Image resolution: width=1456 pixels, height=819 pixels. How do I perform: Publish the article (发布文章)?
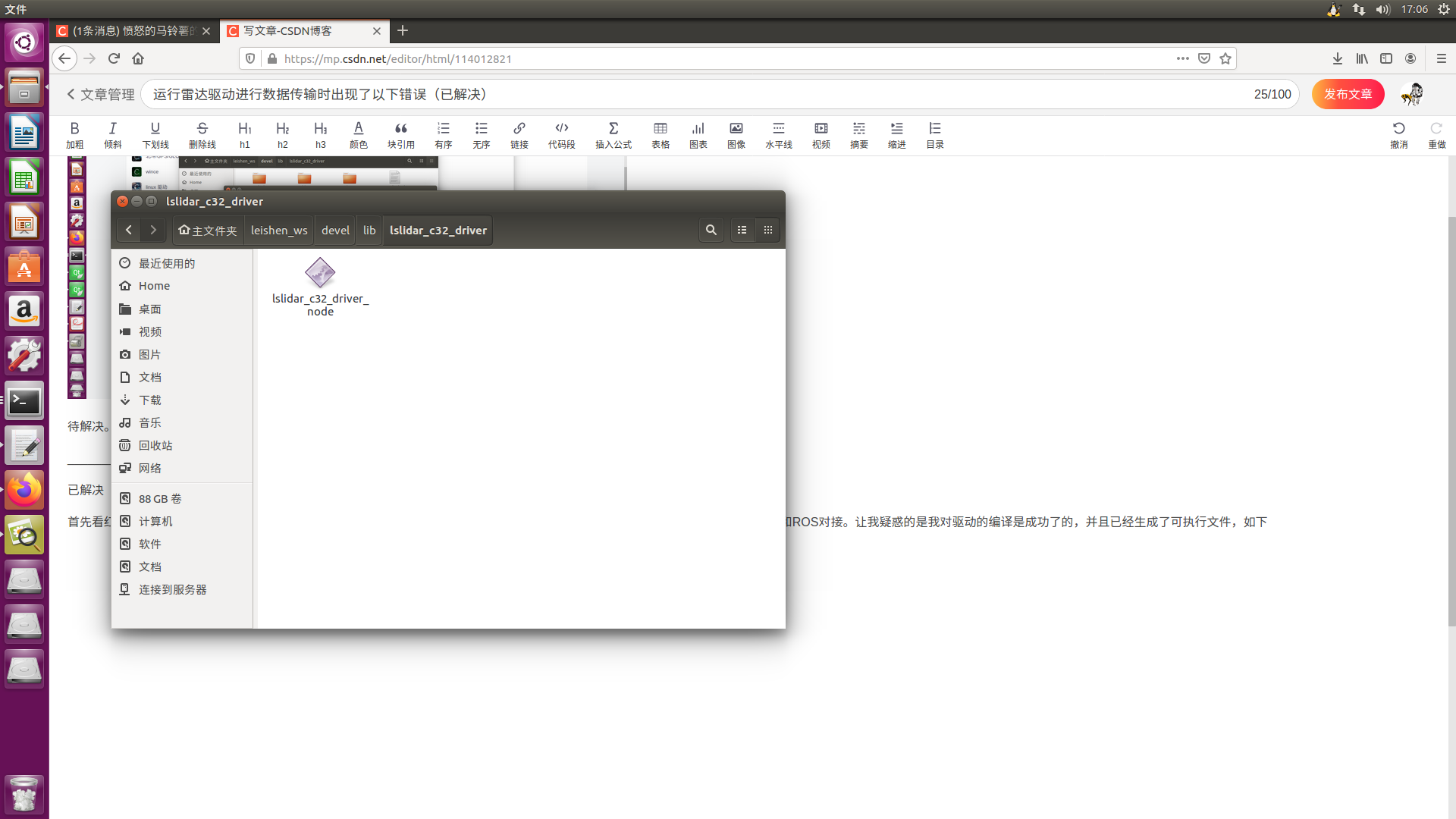click(1348, 94)
